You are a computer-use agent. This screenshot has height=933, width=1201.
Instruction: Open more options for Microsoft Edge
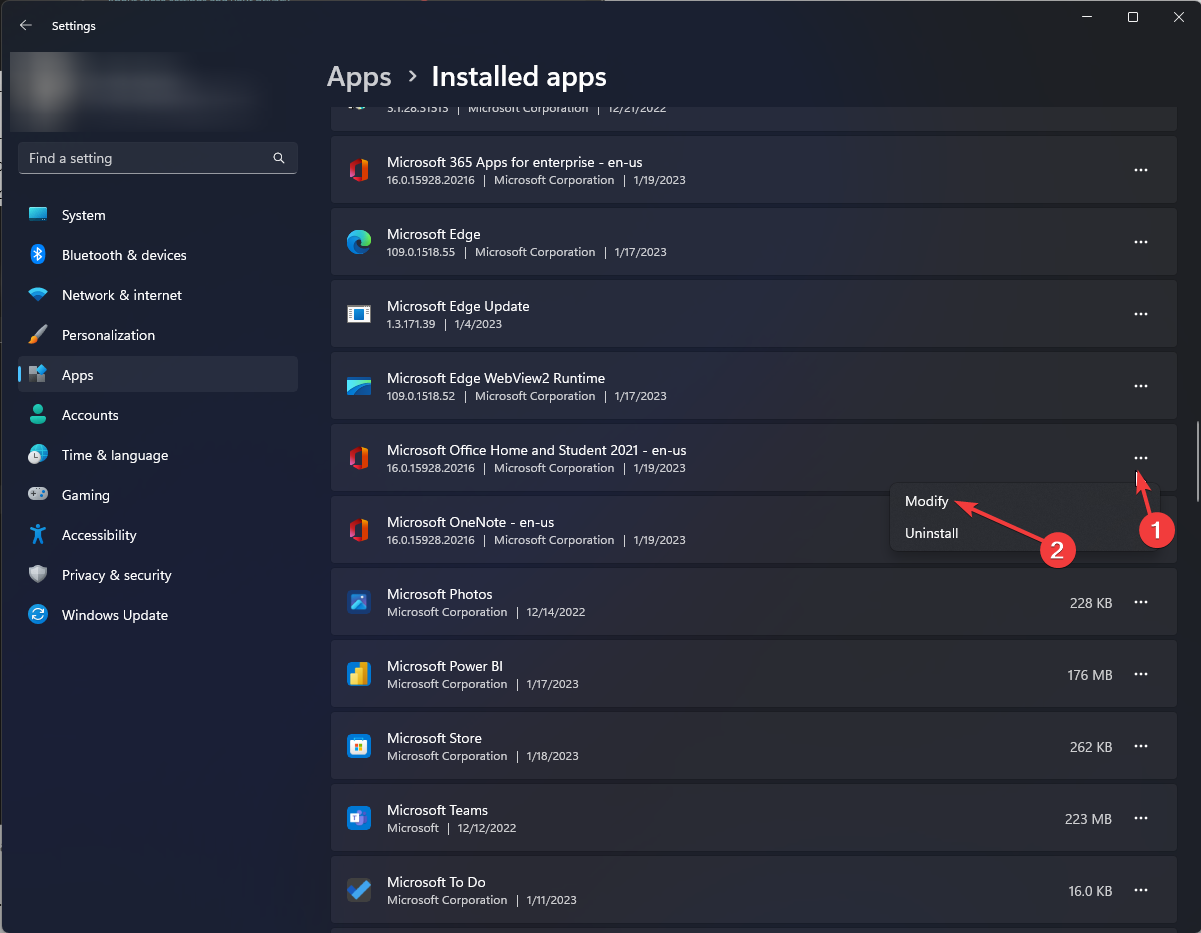(1140, 243)
